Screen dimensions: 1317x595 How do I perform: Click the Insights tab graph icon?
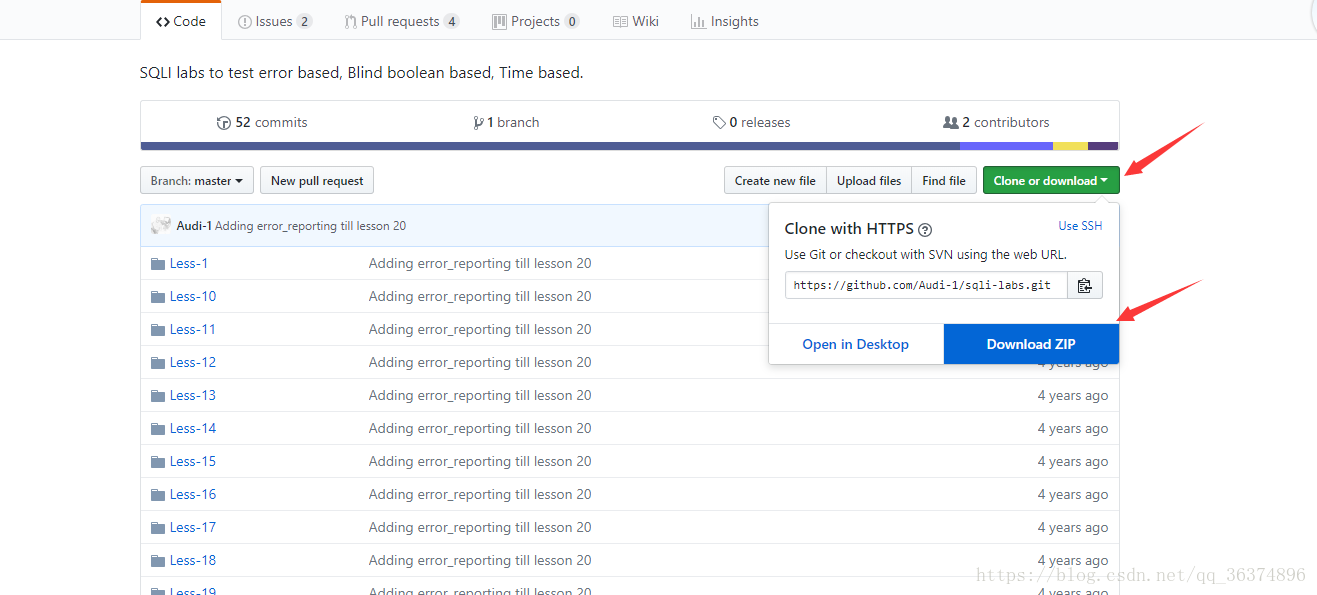698,22
